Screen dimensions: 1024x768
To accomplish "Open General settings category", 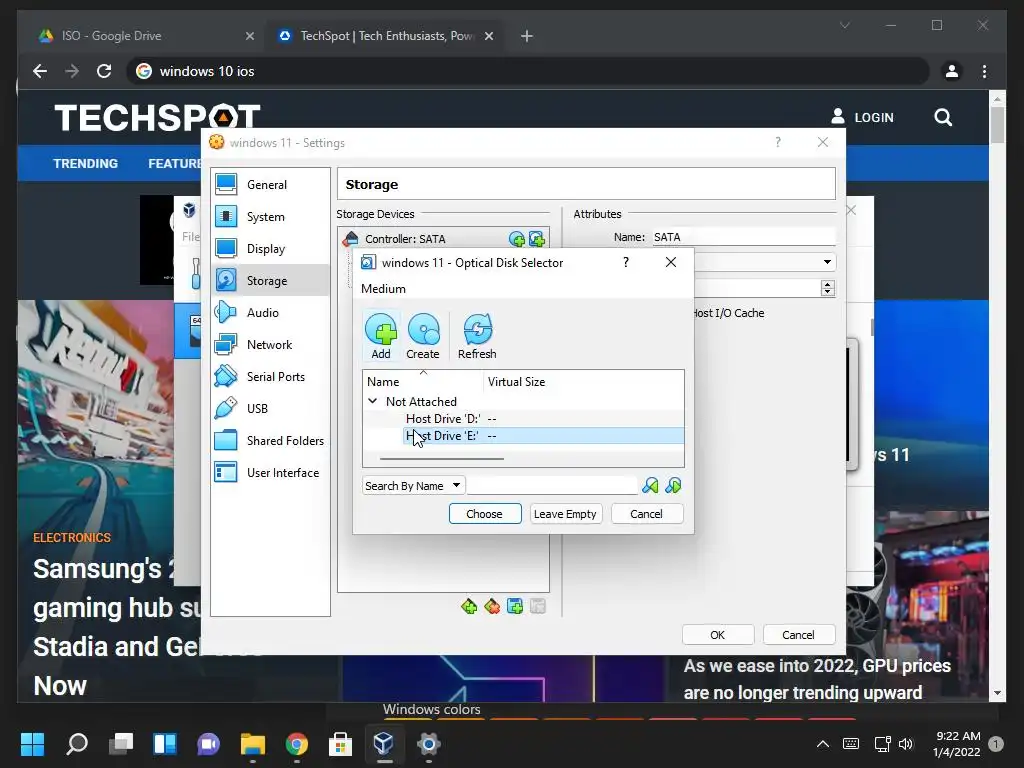I will coord(270,185).
